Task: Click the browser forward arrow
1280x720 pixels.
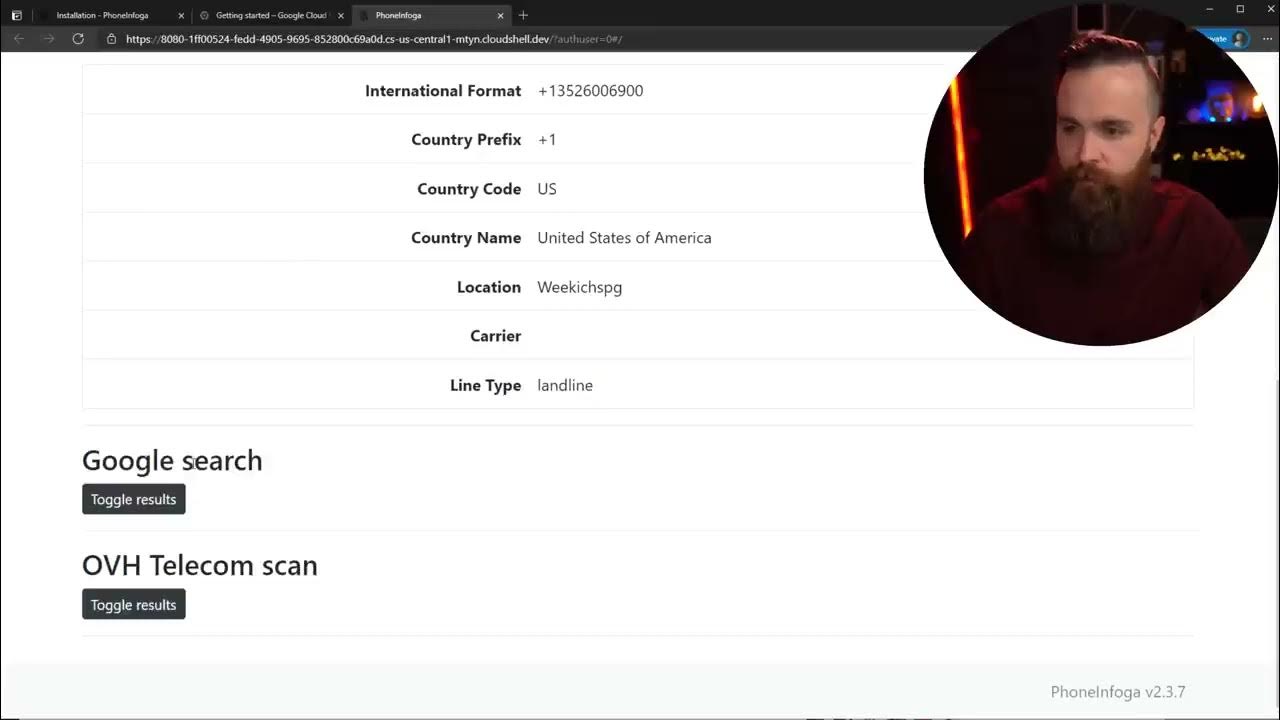Action: 48,39
